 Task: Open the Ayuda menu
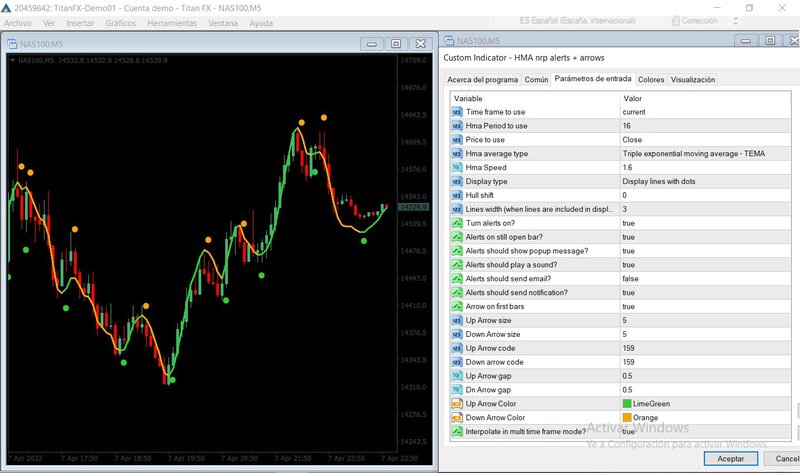point(261,23)
